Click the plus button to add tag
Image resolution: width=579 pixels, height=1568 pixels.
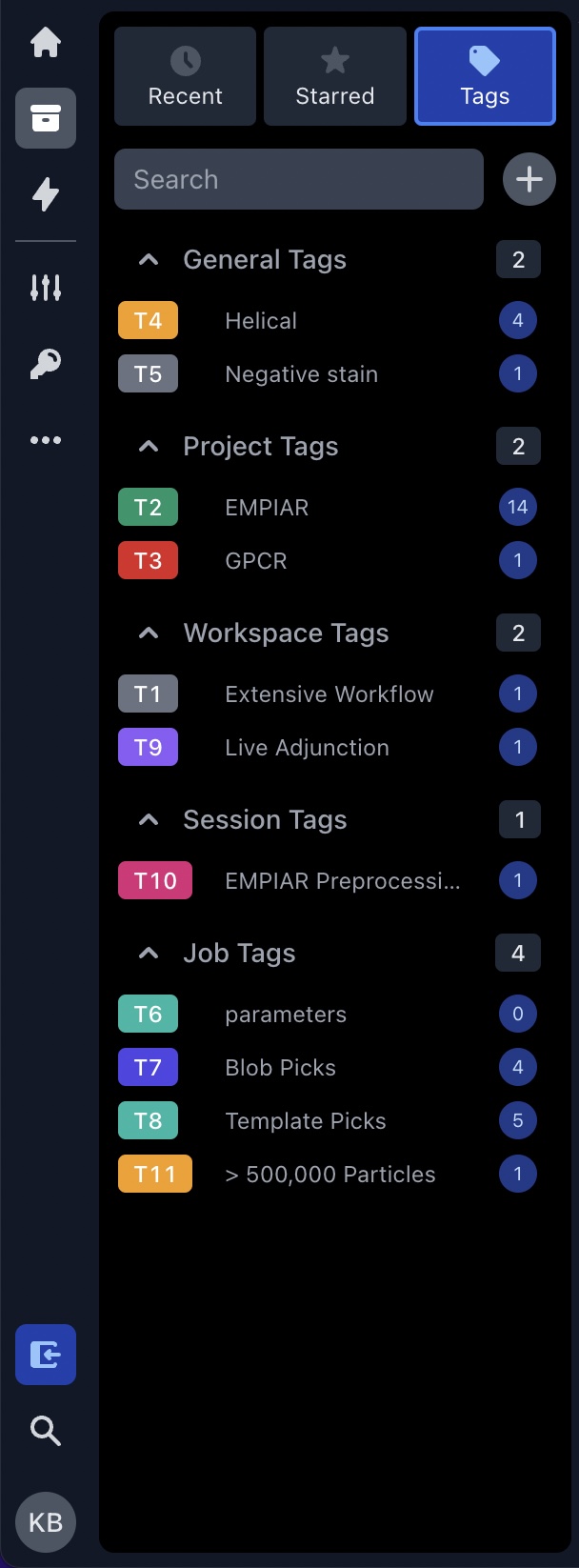tap(529, 179)
